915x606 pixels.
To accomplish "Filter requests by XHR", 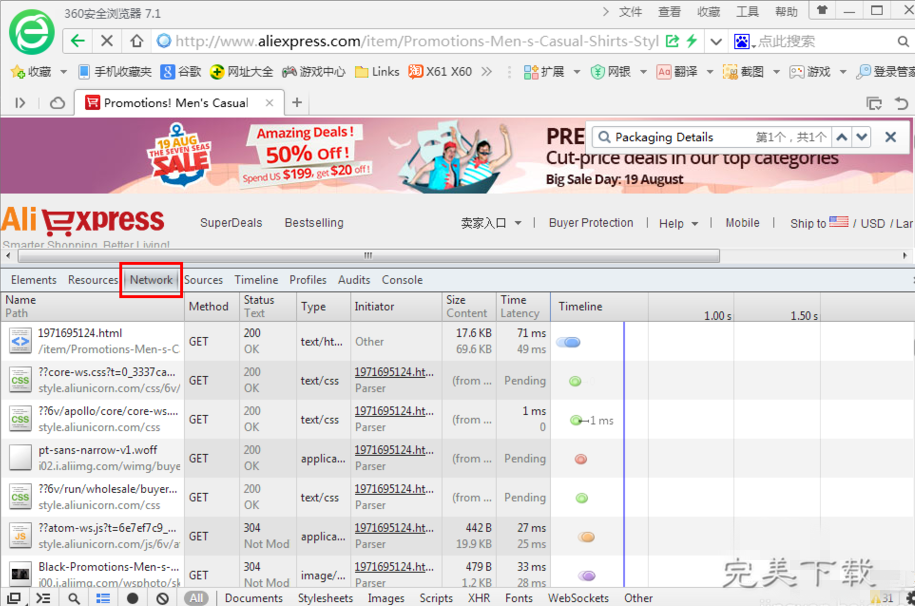I will point(479,598).
